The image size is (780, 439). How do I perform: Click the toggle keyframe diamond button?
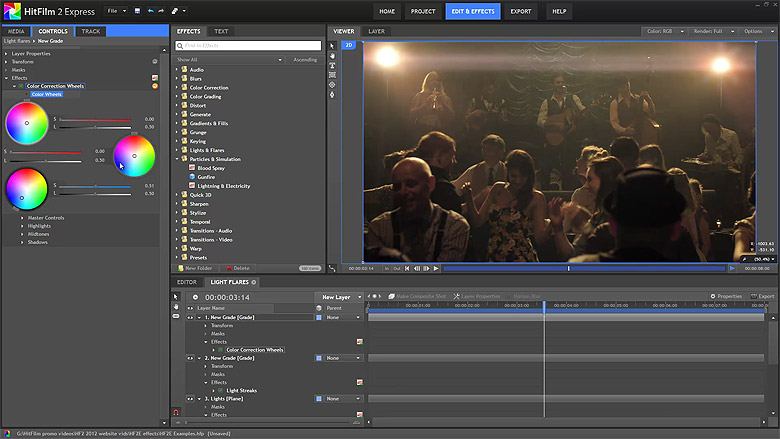click(x=374, y=296)
